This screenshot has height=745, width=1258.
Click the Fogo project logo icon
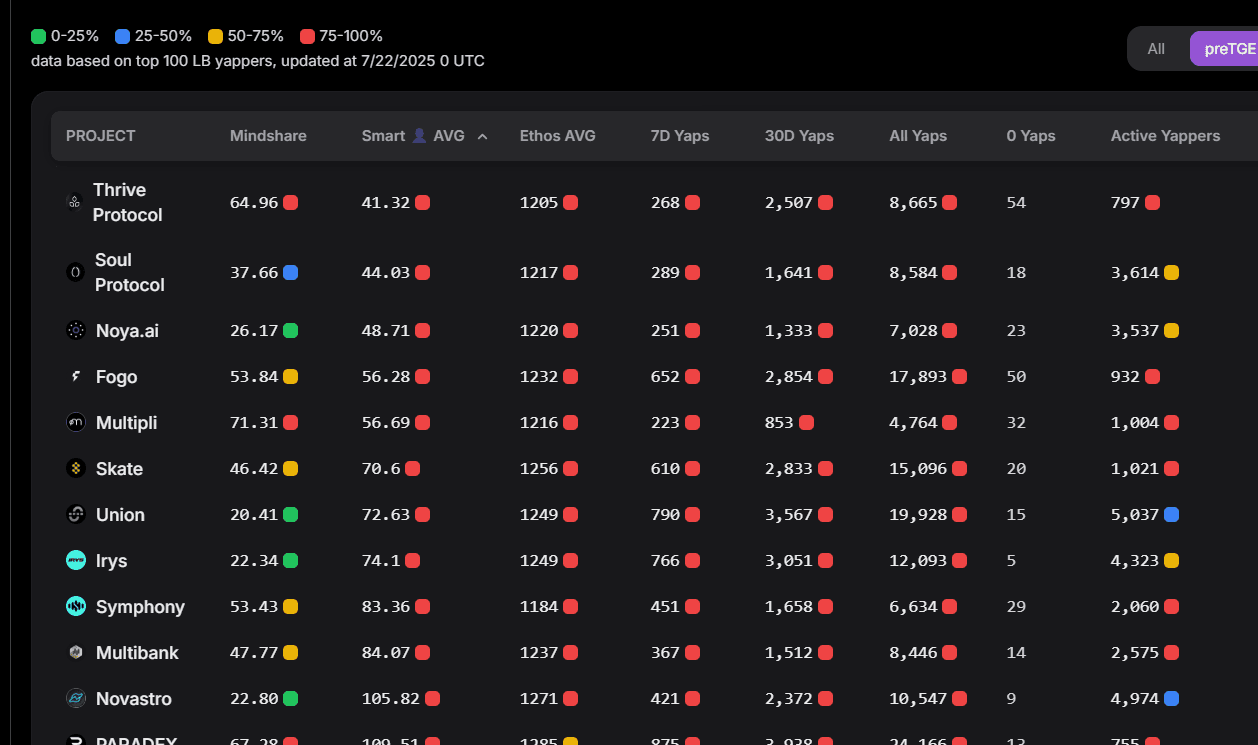(x=76, y=377)
